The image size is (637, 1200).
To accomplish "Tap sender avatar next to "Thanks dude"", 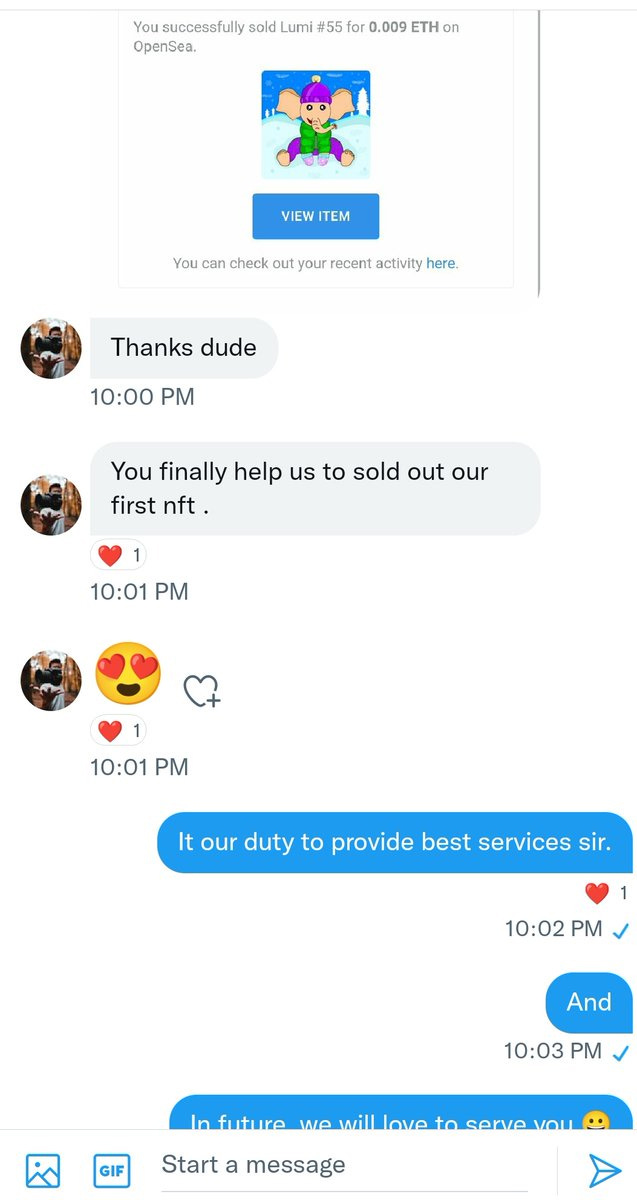I will pos(51,349).
